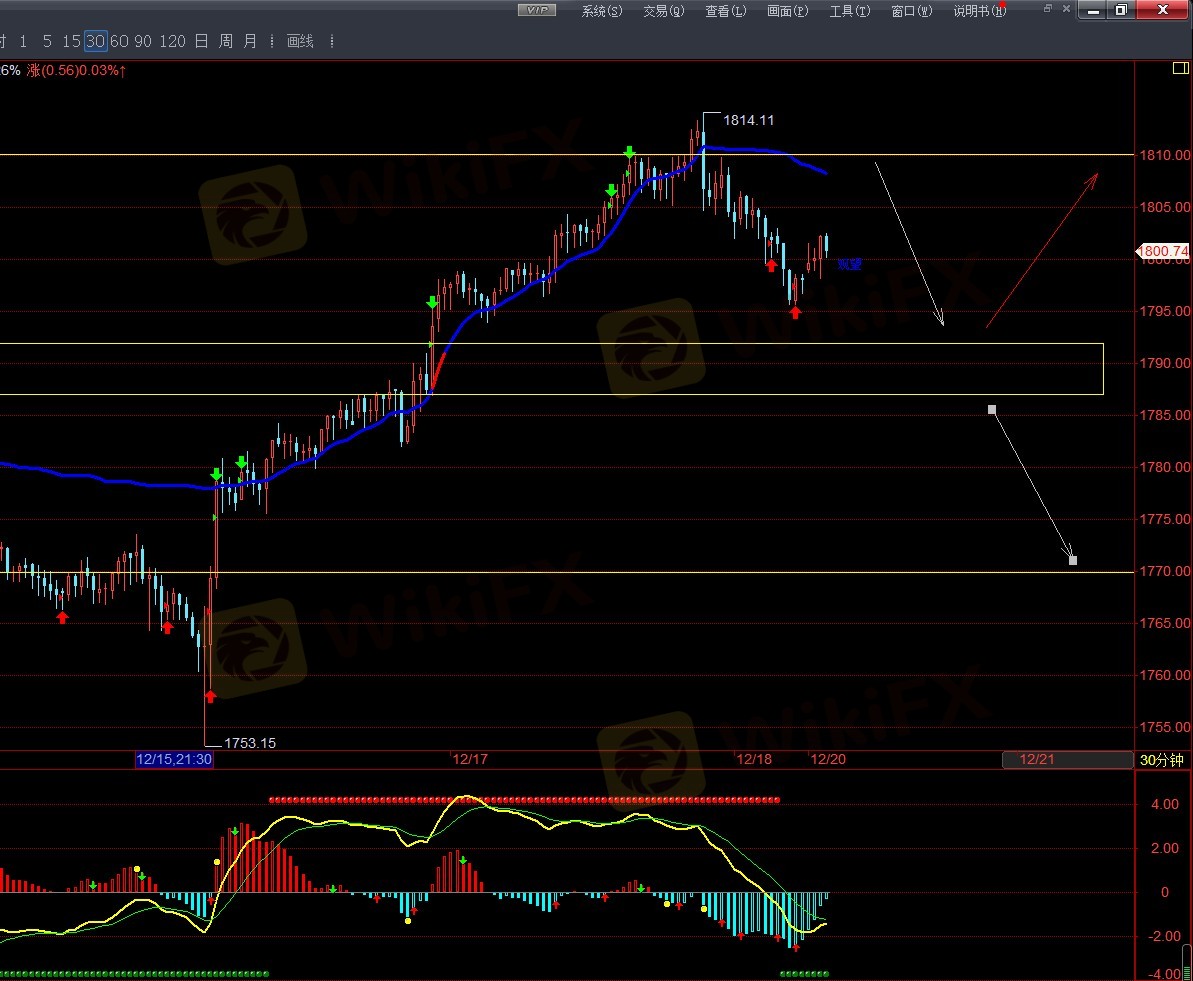This screenshot has width=1193, height=981.
Task: Click the 画线 drawing tools button
Action: [x=300, y=41]
